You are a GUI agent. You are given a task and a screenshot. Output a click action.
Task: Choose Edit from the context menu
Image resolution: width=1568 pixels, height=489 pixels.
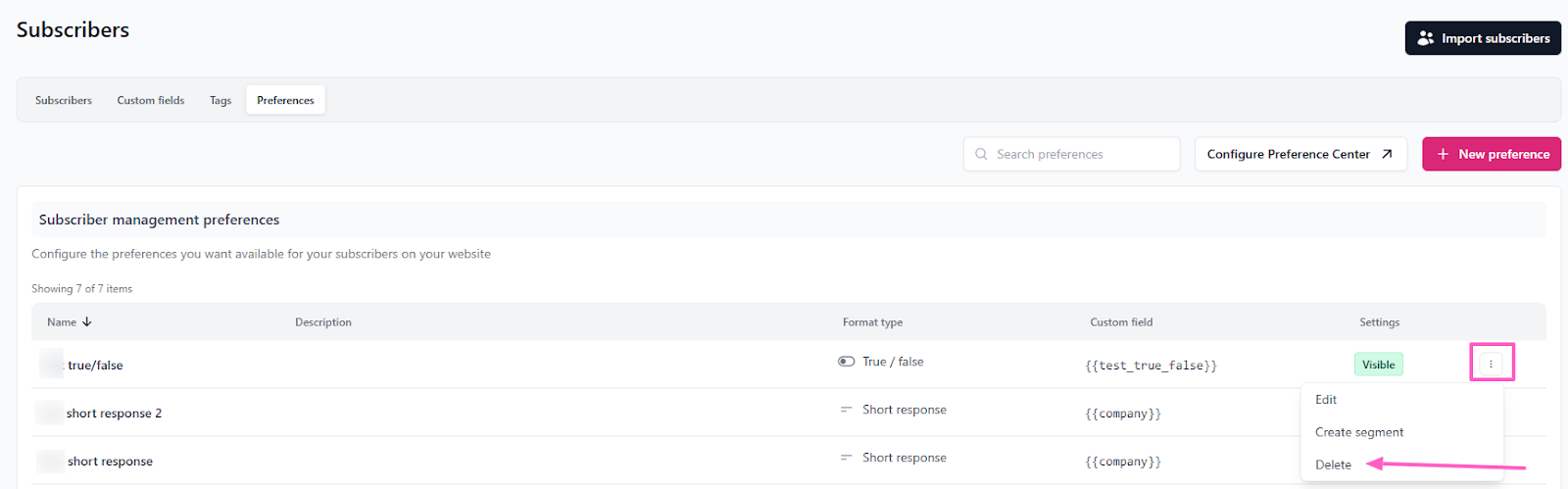pyautogui.click(x=1326, y=400)
